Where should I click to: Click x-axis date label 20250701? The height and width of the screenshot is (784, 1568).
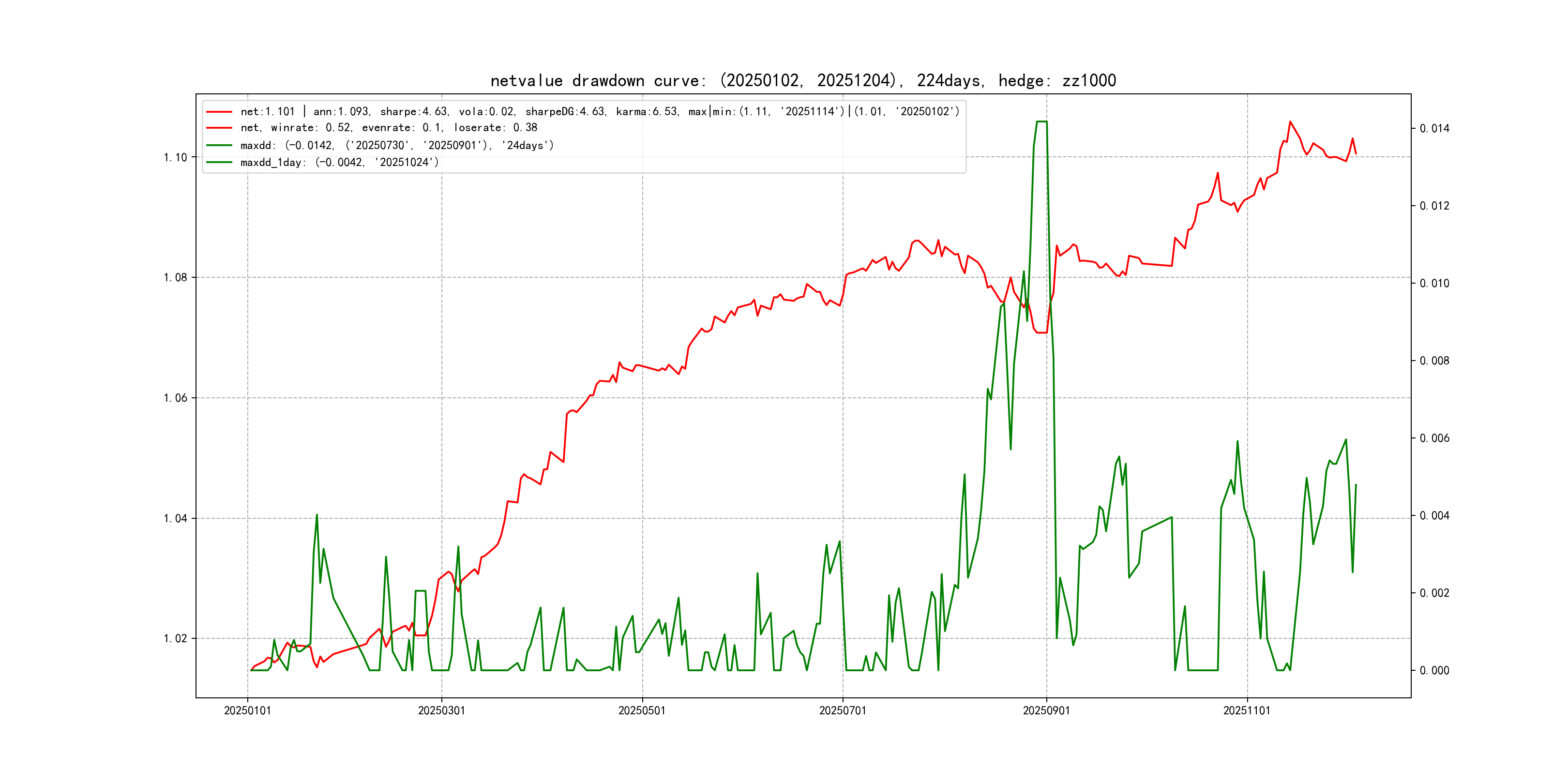click(843, 711)
